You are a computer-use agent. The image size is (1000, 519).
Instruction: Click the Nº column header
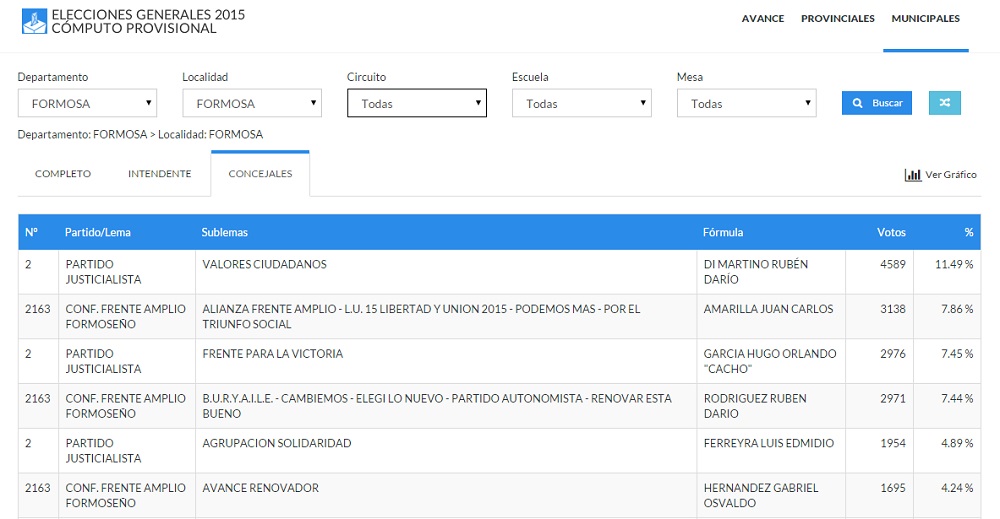click(31, 232)
